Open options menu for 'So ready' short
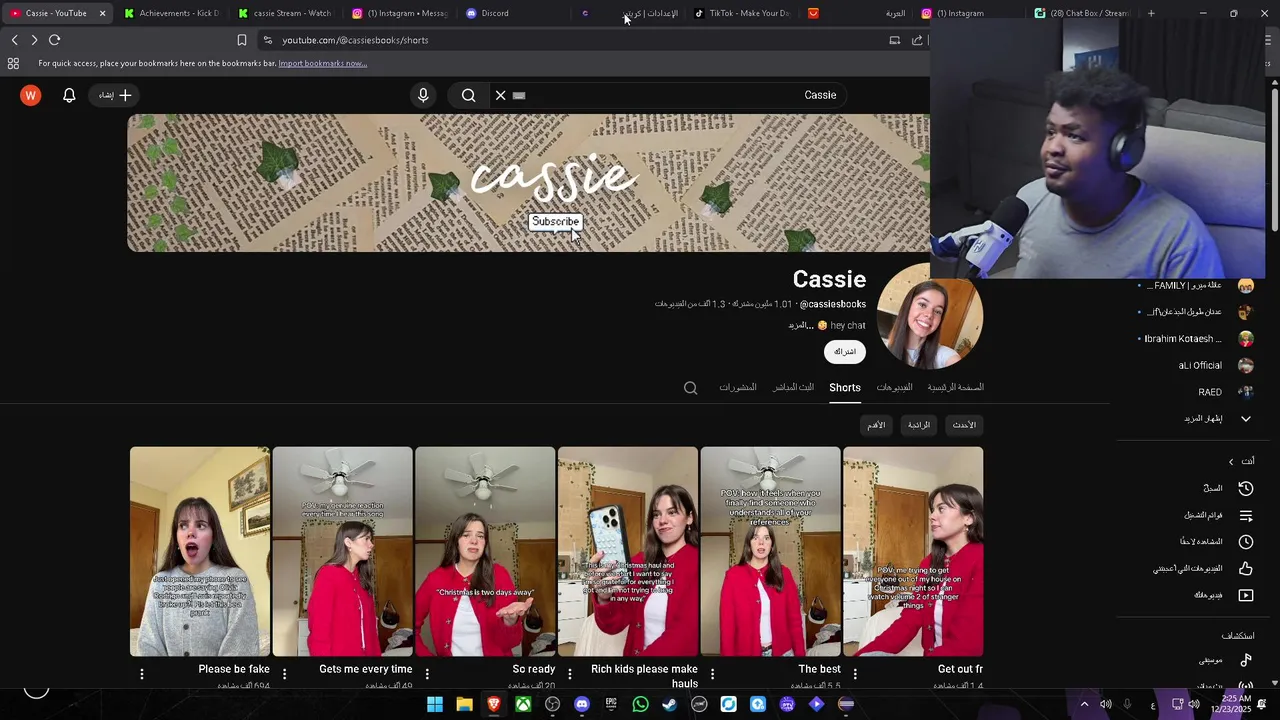Viewport: 1280px width, 720px height. click(427, 674)
